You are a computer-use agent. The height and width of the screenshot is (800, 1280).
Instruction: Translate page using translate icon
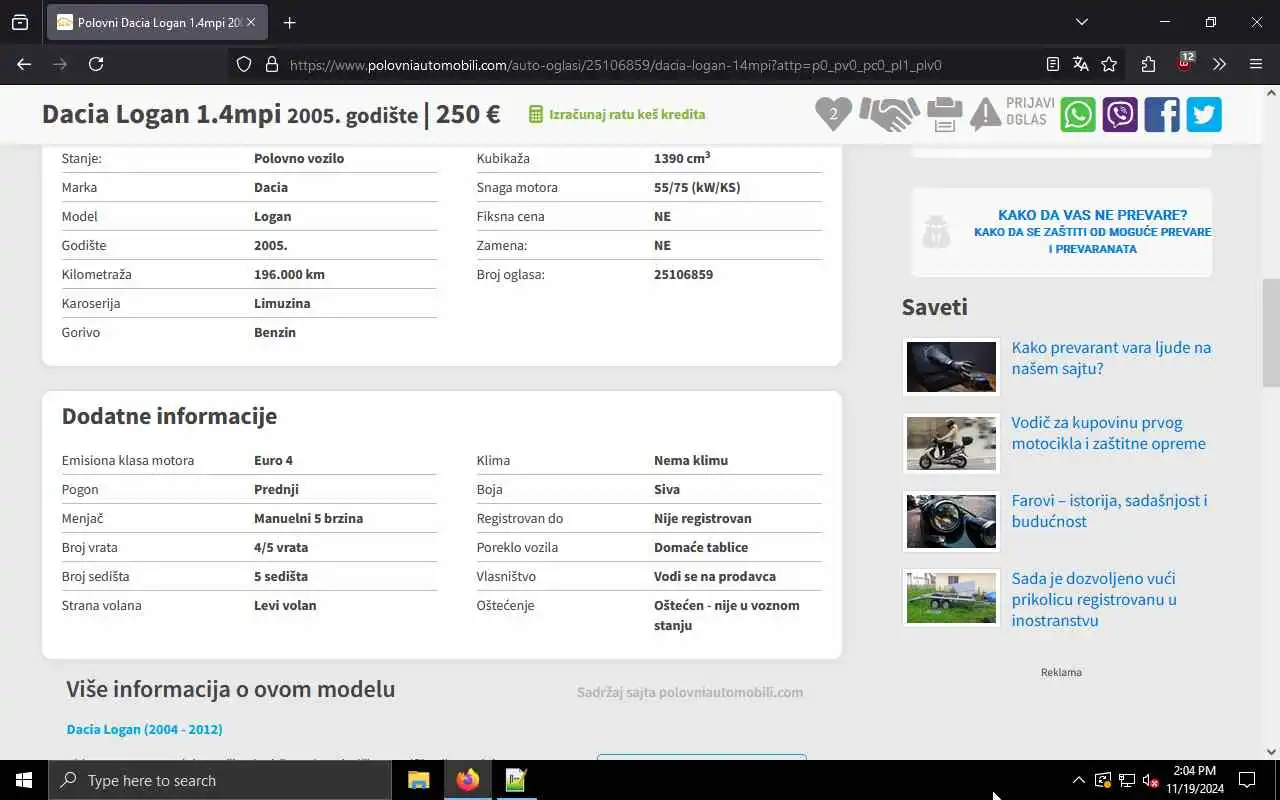click(1080, 64)
